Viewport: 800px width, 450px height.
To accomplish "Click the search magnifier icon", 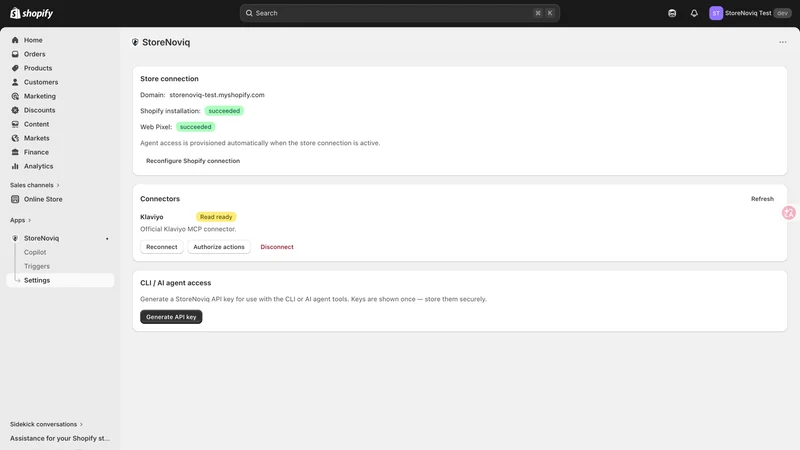I will pyautogui.click(x=249, y=13).
